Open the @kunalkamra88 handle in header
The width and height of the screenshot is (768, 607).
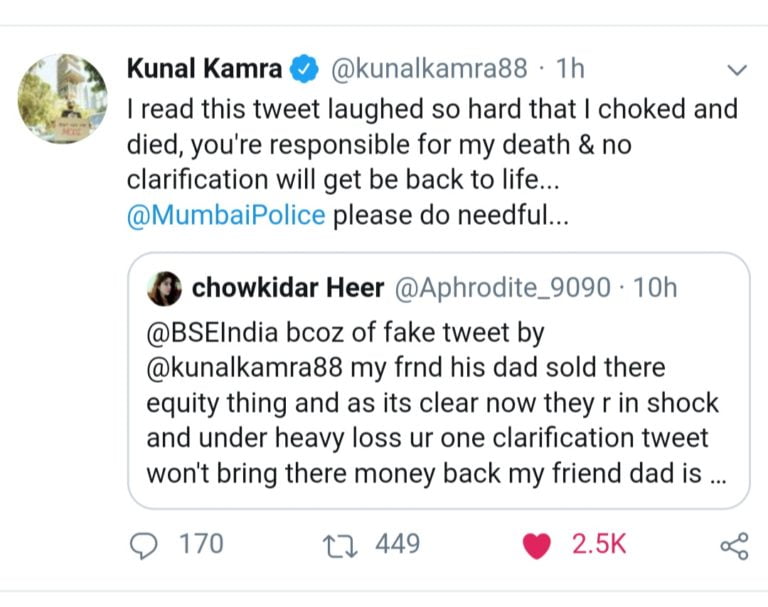(x=432, y=70)
